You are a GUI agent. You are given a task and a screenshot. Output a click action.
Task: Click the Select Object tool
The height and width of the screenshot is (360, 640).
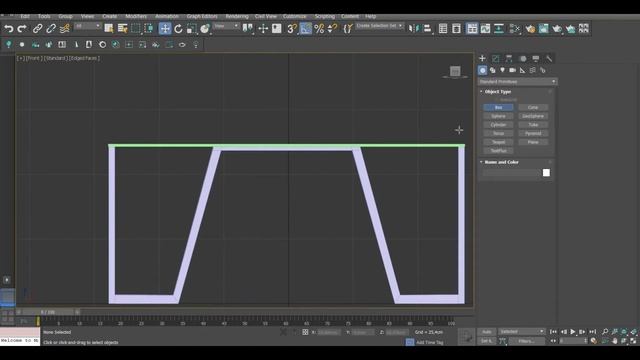tap(109, 29)
